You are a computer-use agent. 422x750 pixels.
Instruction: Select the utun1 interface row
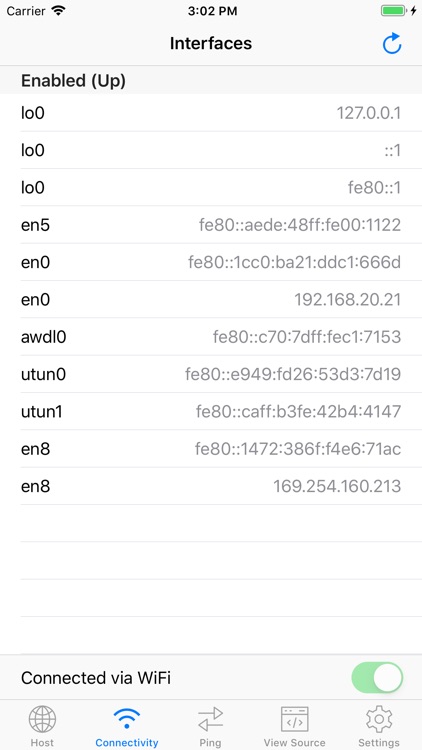pyautogui.click(x=211, y=411)
